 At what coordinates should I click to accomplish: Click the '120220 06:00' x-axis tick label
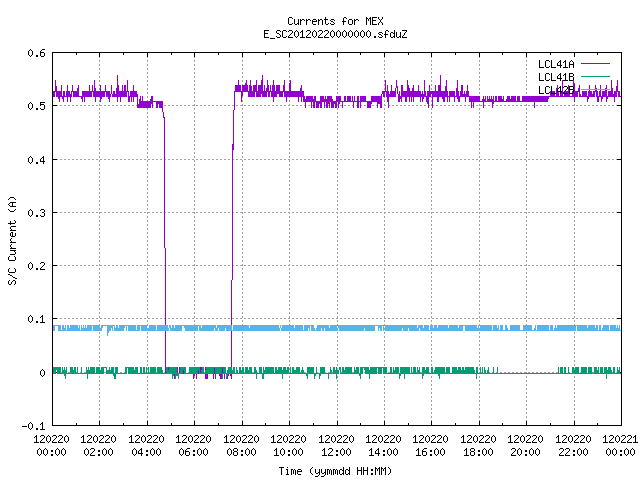(x=193, y=446)
